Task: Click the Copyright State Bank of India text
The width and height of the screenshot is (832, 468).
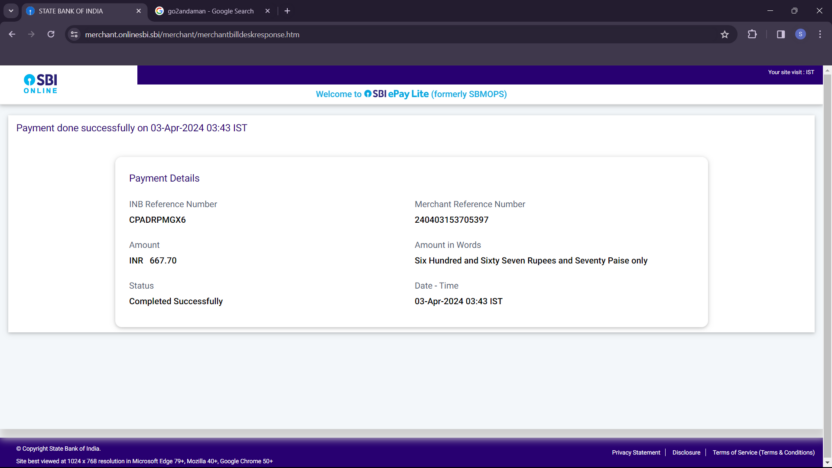Action: (58, 449)
